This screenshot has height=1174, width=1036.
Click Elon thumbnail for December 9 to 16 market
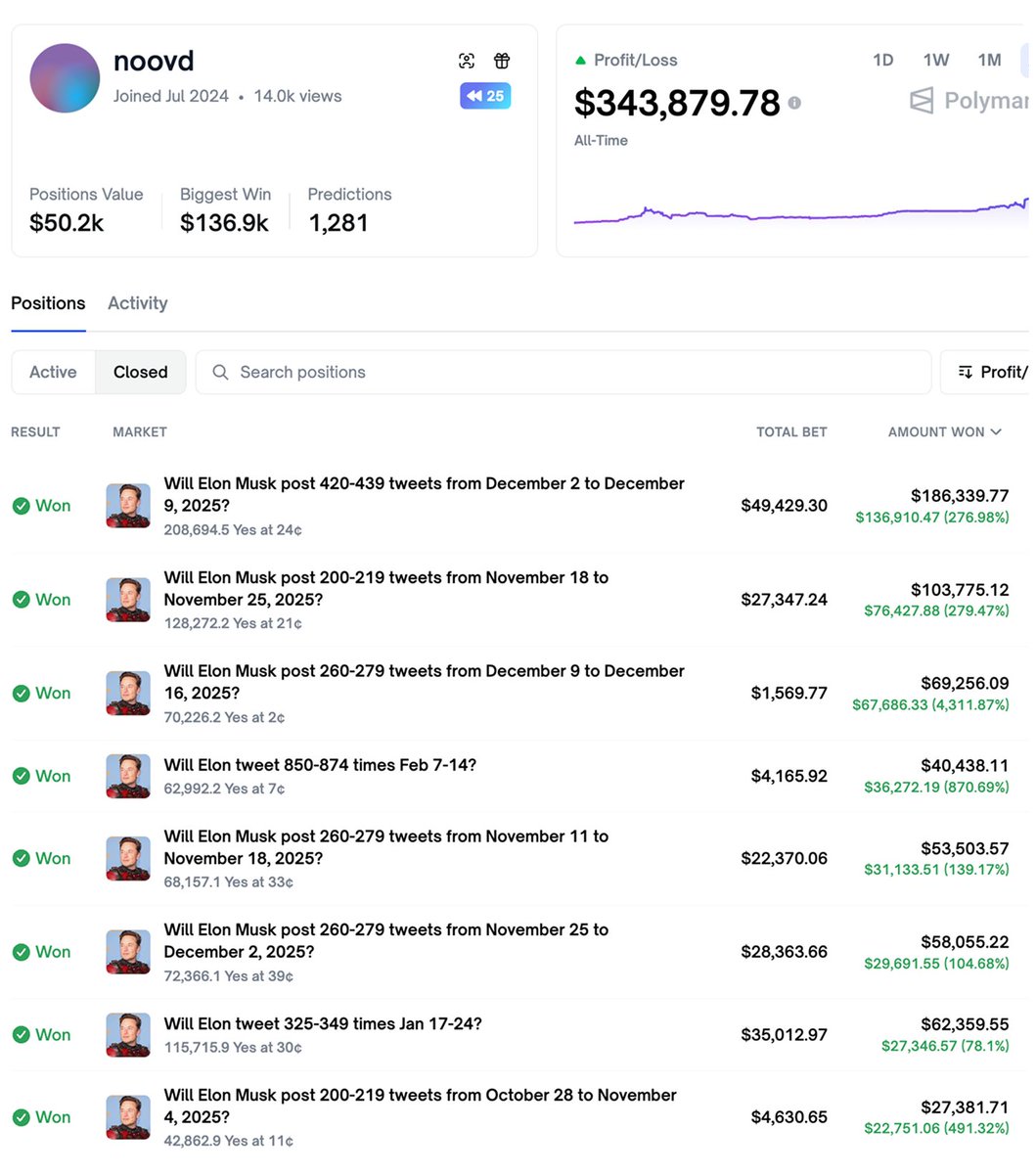[128, 694]
